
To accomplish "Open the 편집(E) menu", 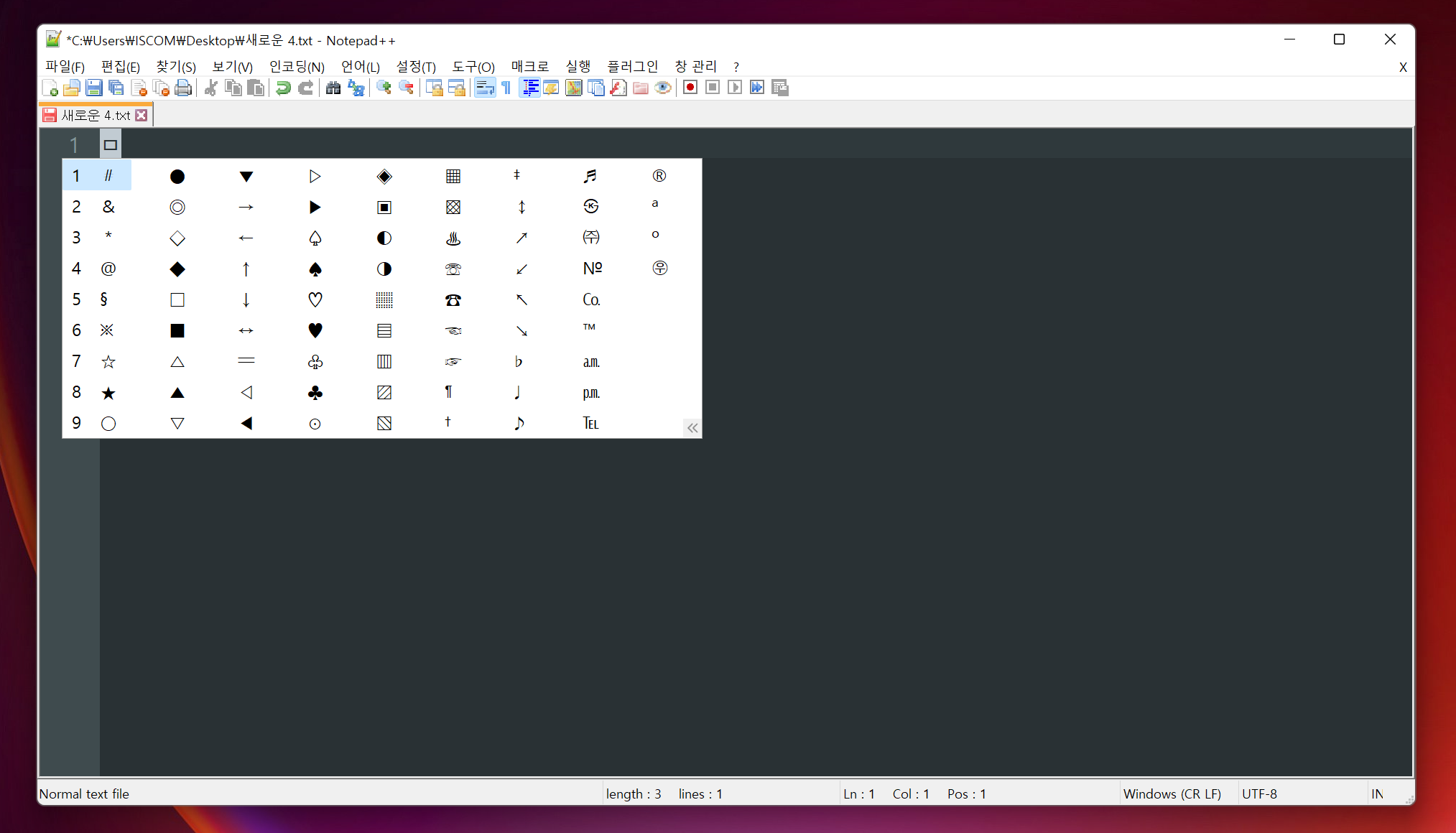I will [121, 67].
